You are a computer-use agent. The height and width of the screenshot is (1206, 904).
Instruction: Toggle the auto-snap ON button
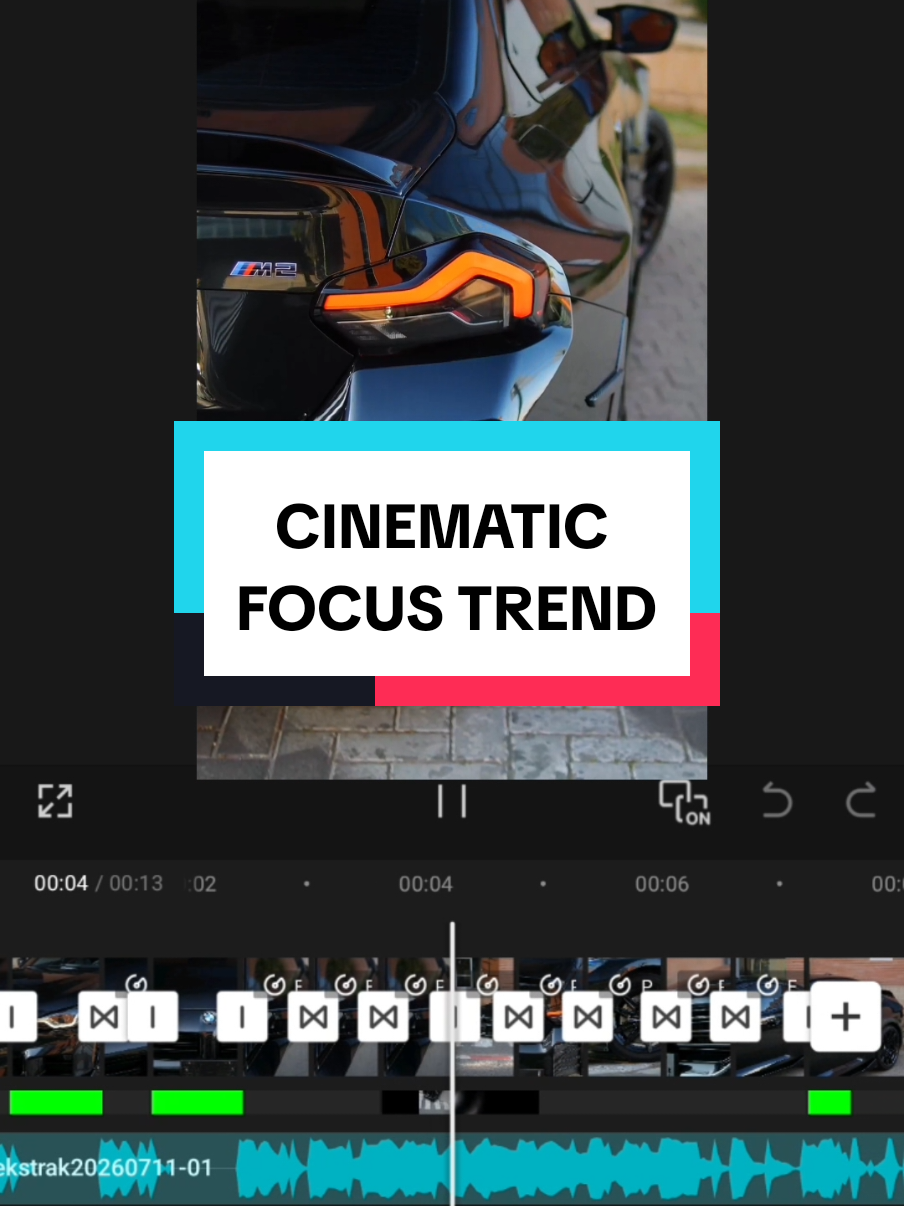pos(684,802)
